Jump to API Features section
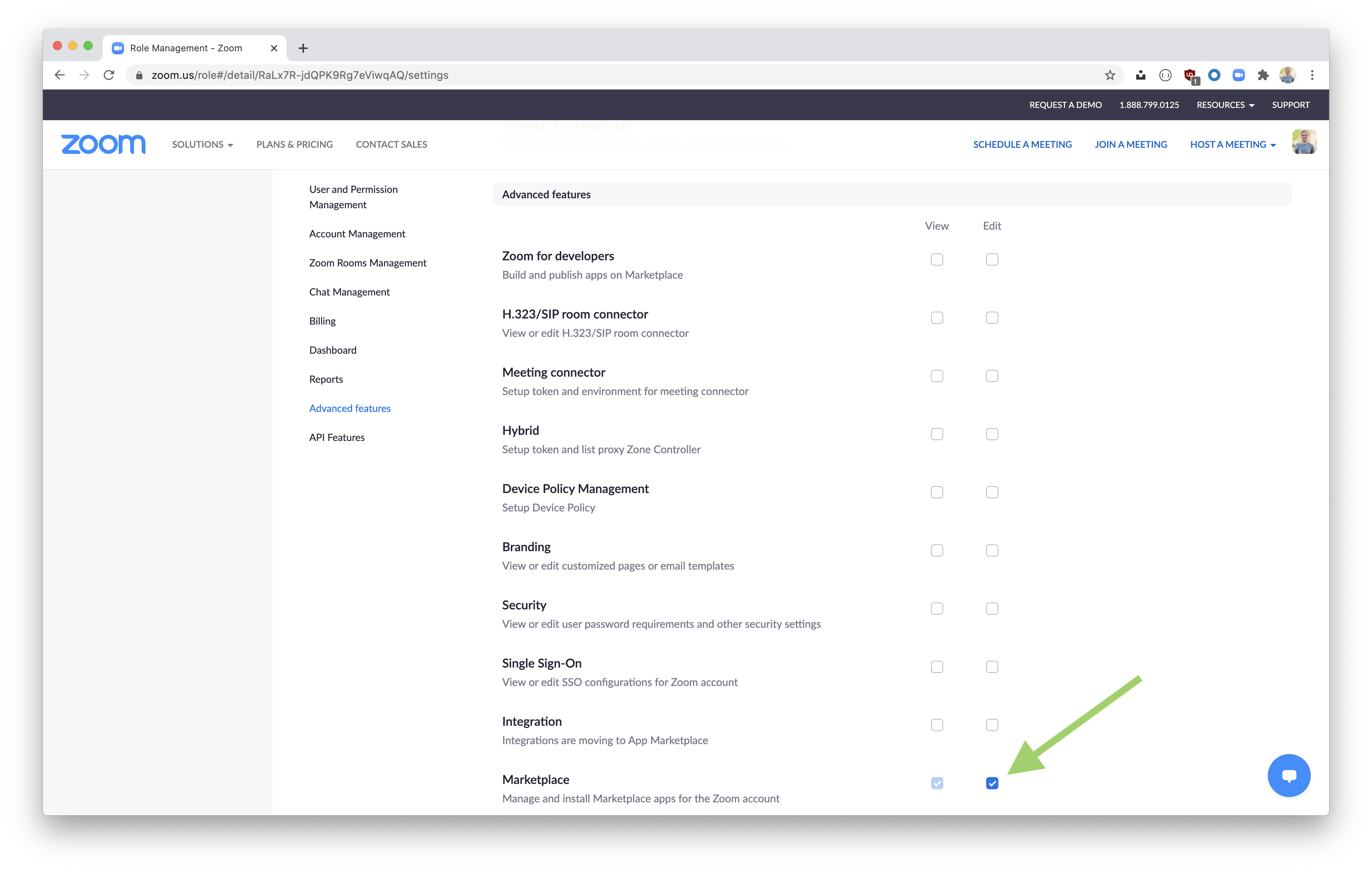 click(337, 437)
